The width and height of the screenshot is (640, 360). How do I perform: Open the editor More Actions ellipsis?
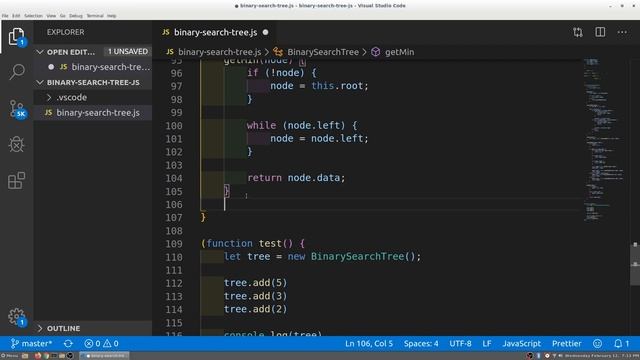tap(622, 32)
